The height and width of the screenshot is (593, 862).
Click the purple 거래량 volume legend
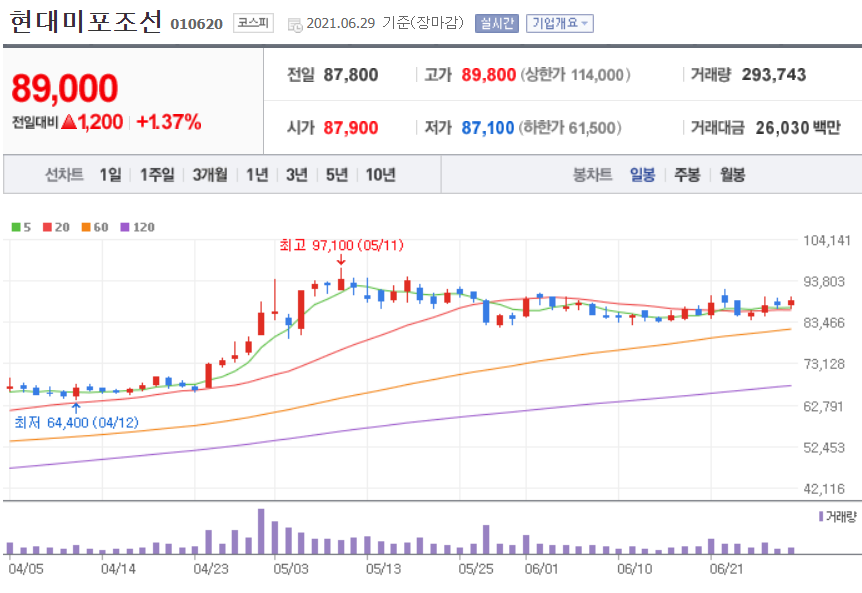click(837, 517)
